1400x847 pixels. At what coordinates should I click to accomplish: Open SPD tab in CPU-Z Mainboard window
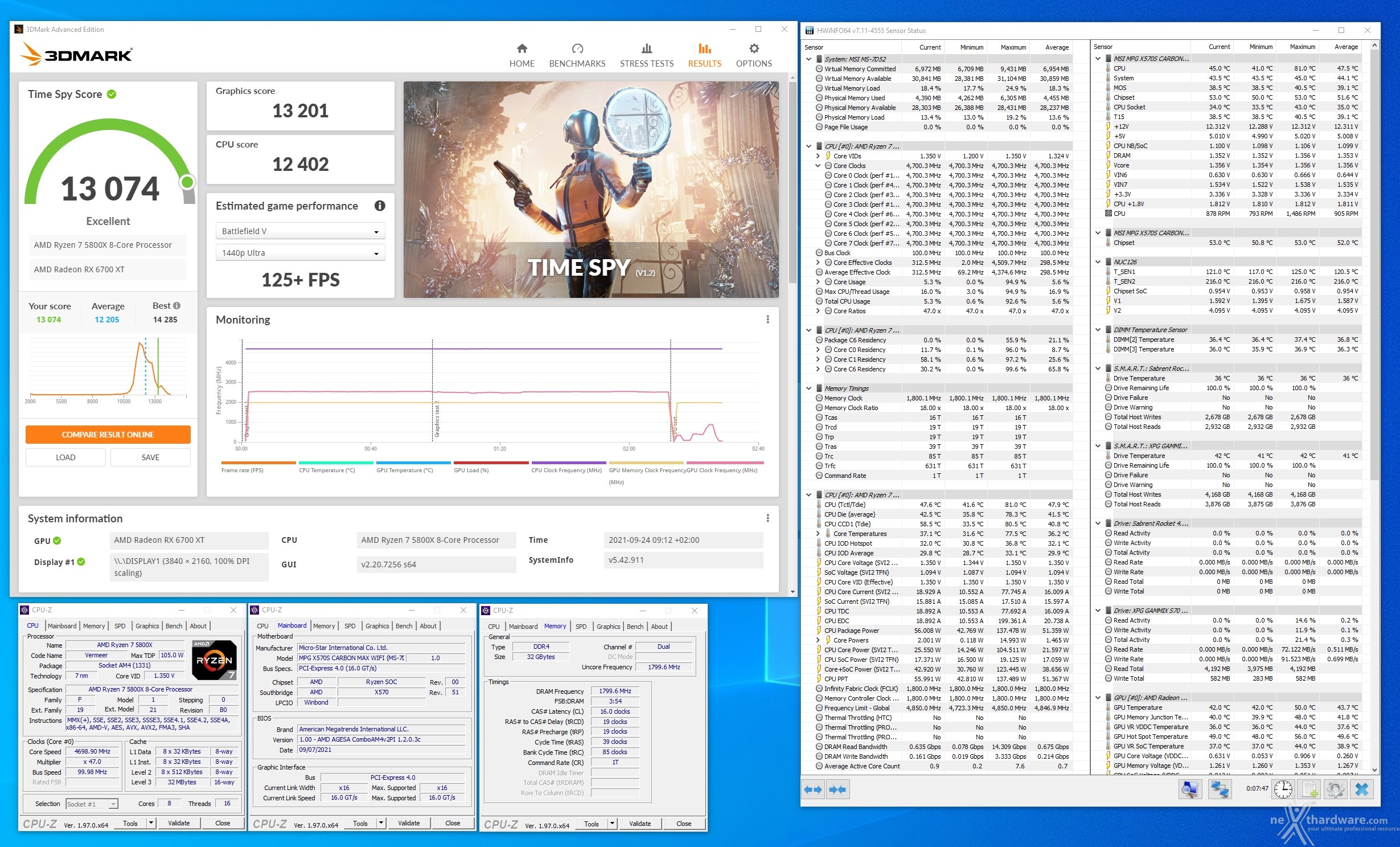click(x=350, y=626)
